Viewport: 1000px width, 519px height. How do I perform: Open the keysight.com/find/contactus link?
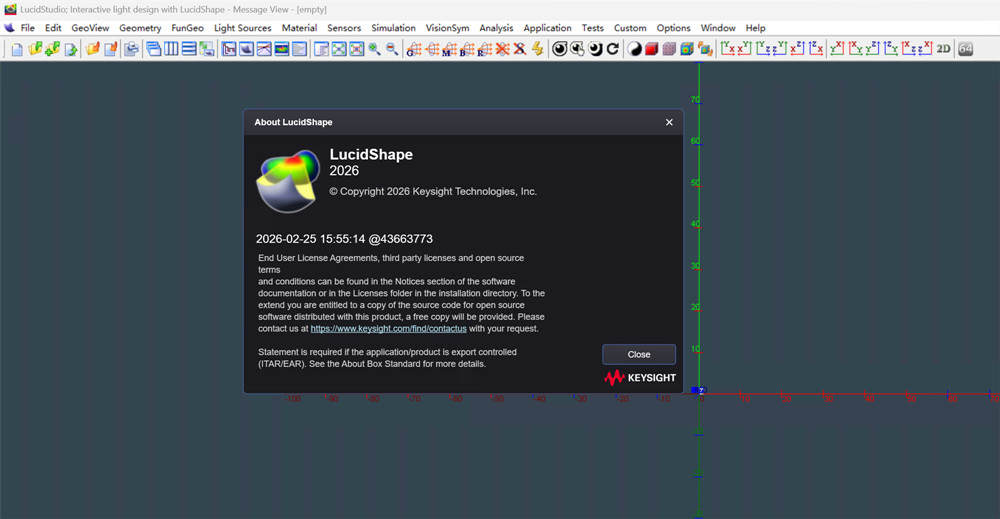pos(388,329)
